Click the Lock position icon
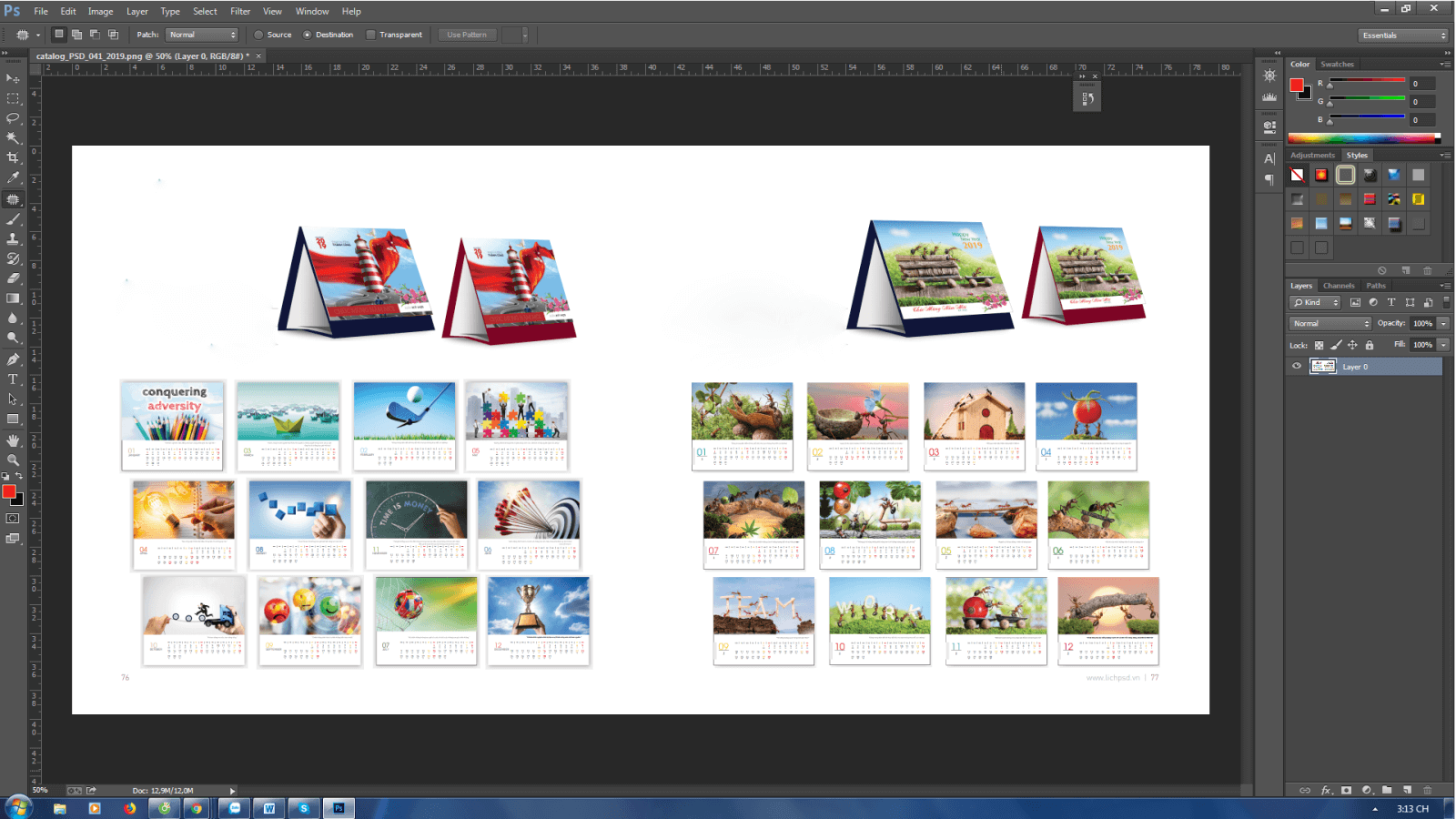This screenshot has height=819, width=1456. pos(1352,345)
